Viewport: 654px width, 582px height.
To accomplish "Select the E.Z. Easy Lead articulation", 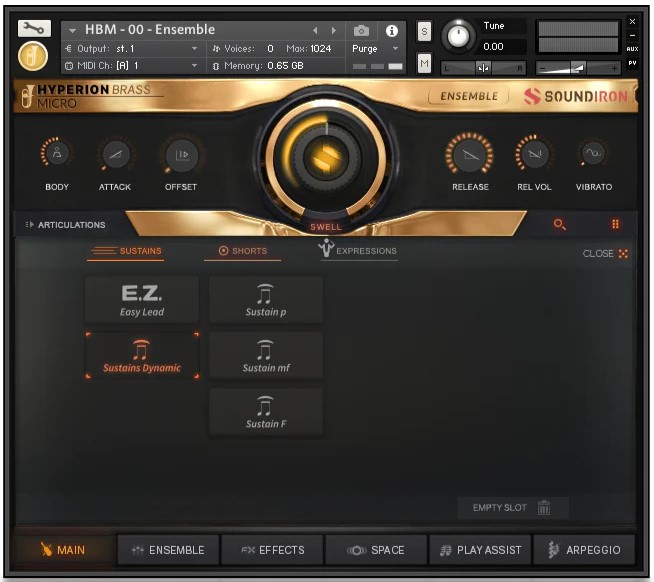I will [142, 300].
